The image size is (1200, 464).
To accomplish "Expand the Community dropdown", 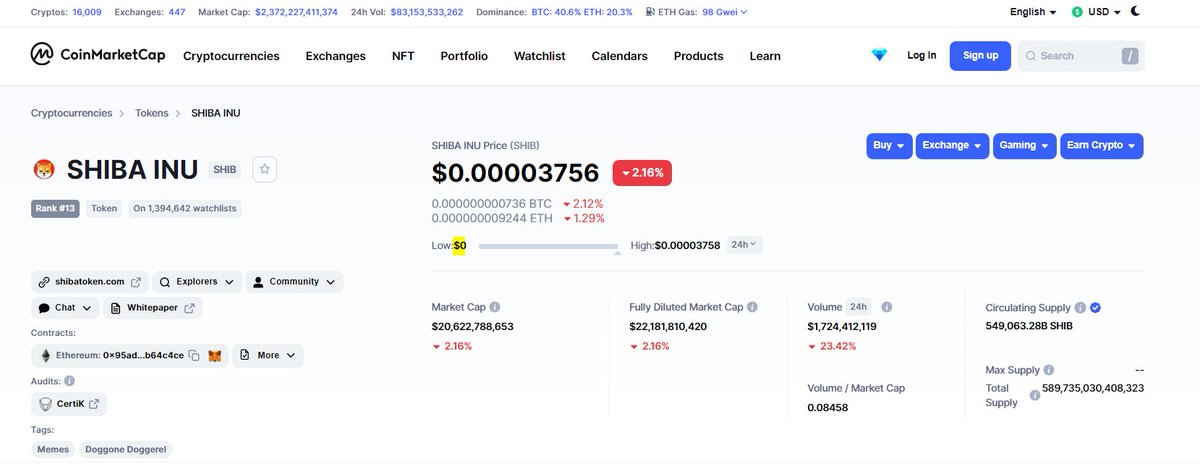I will (x=294, y=282).
